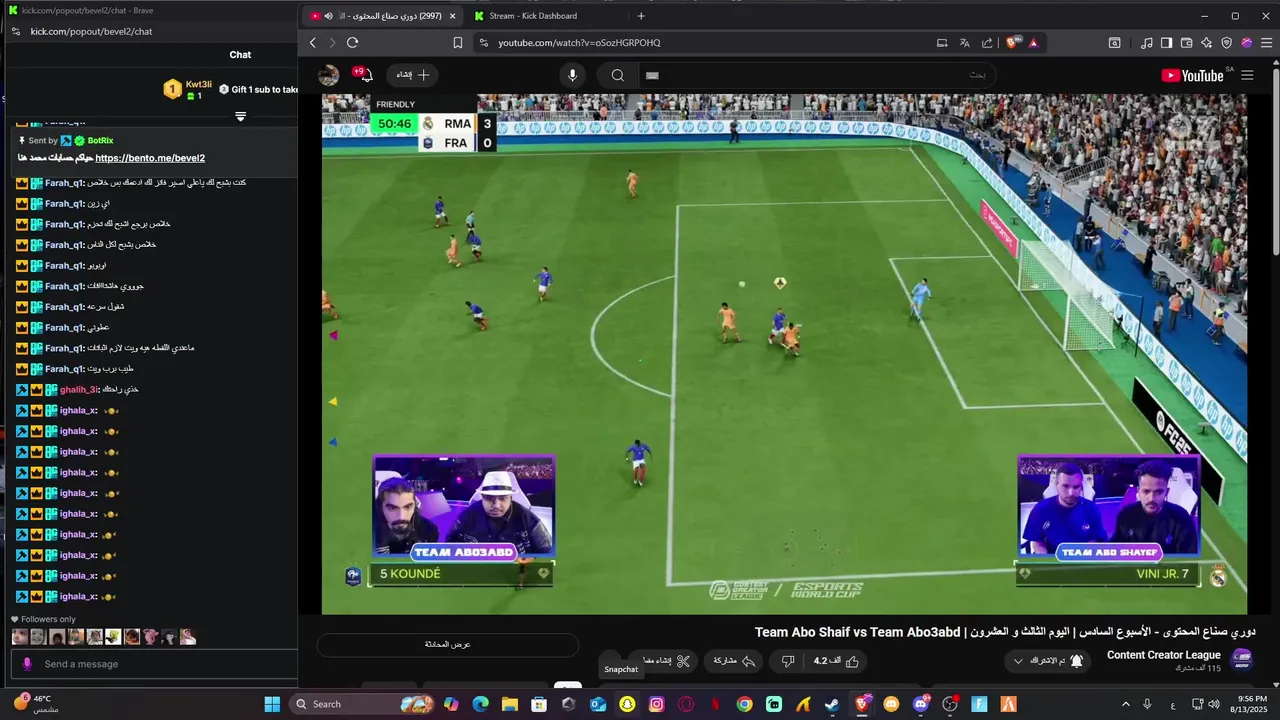This screenshot has width=1280, height=720.
Task: Click the video Share button
Action: pyautogui.click(x=735, y=661)
